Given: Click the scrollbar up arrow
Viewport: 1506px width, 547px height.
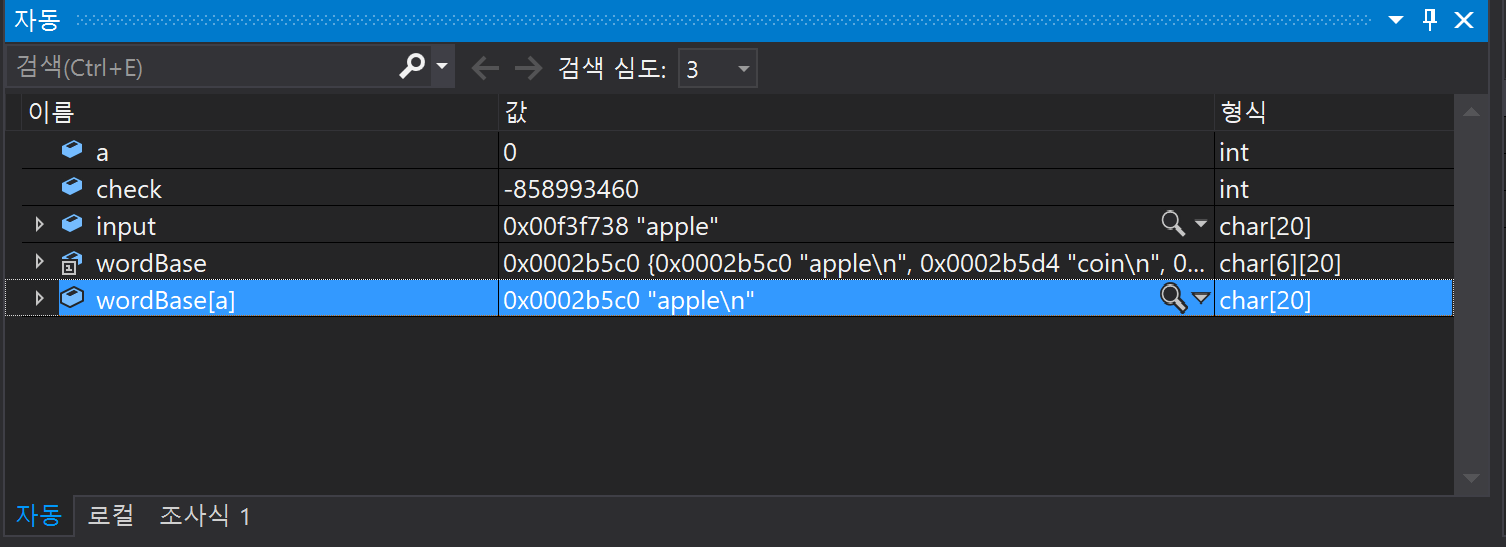Looking at the screenshot, I should [1470, 113].
